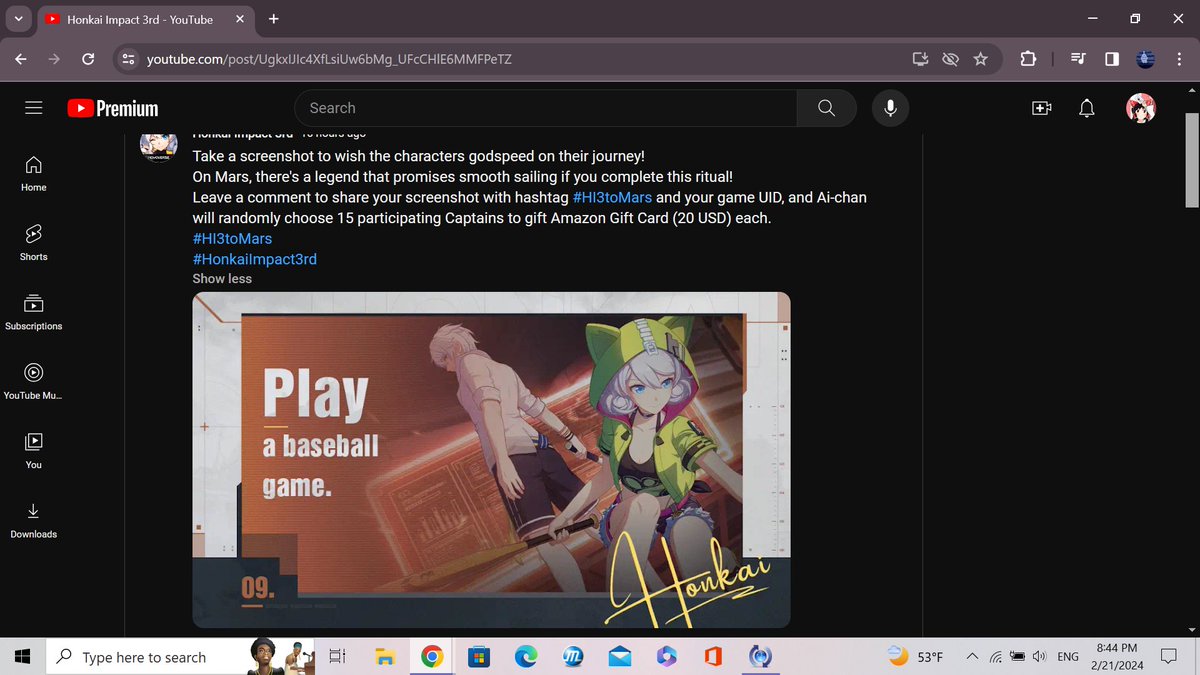Go to YouTube Premium home via logo
1200x675 pixels.
pyautogui.click(x=112, y=108)
